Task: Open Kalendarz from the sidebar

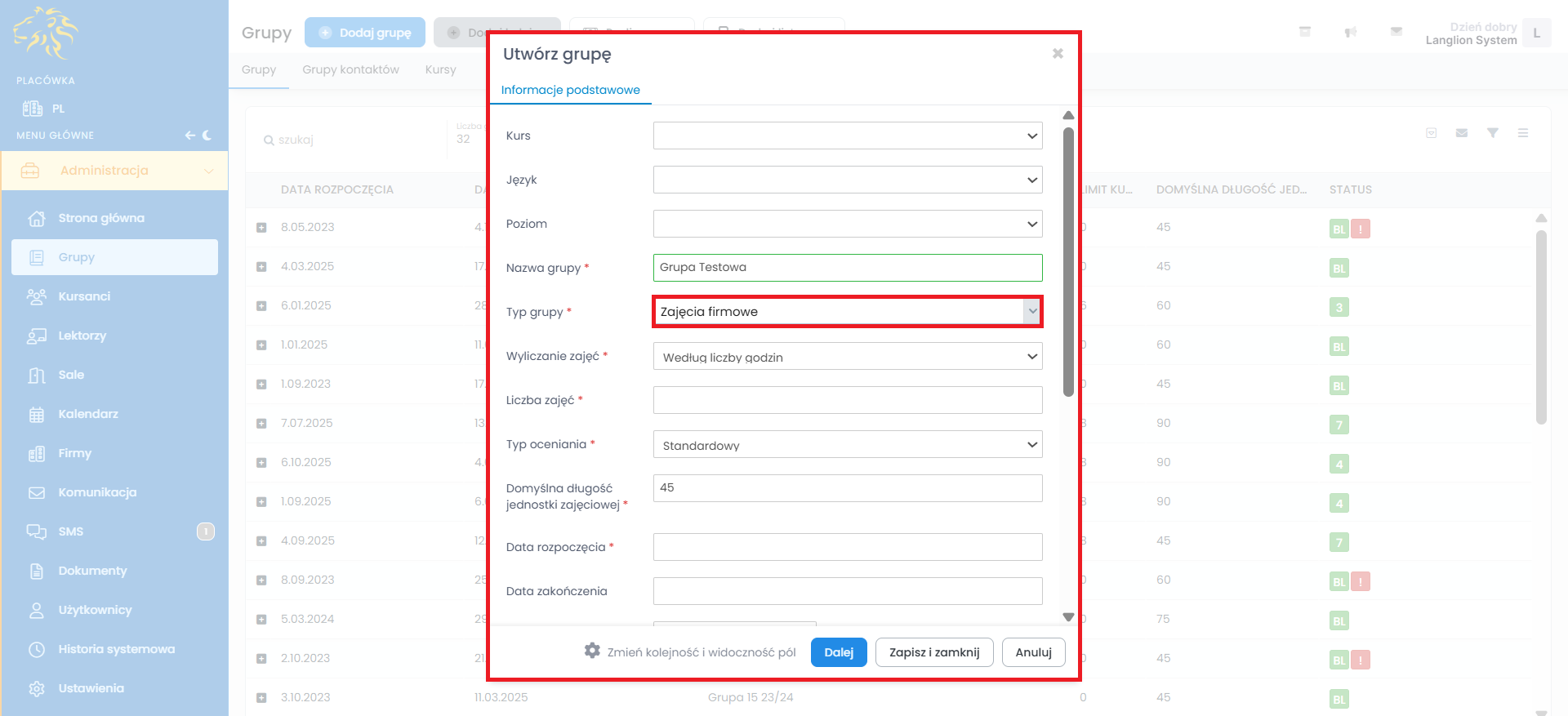Action: coord(87,414)
